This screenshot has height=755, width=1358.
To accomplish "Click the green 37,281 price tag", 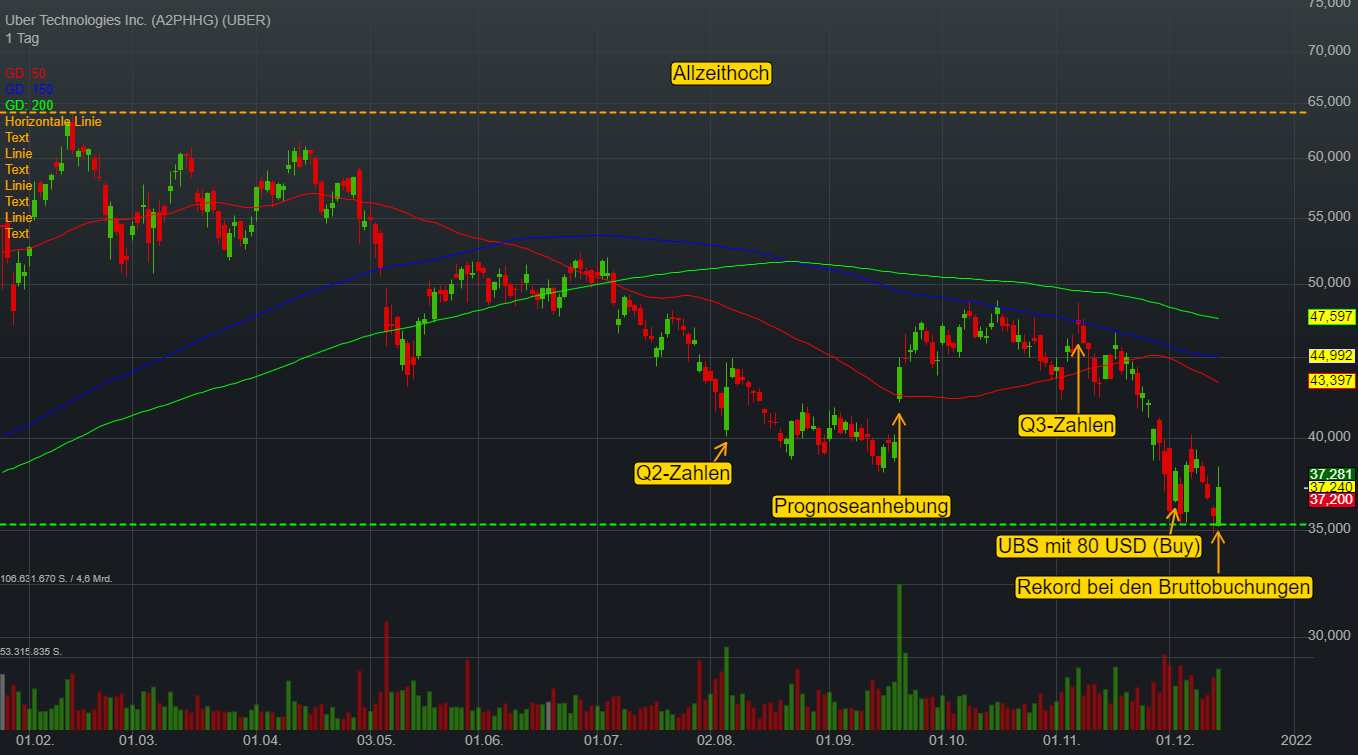I will [x=1331, y=474].
